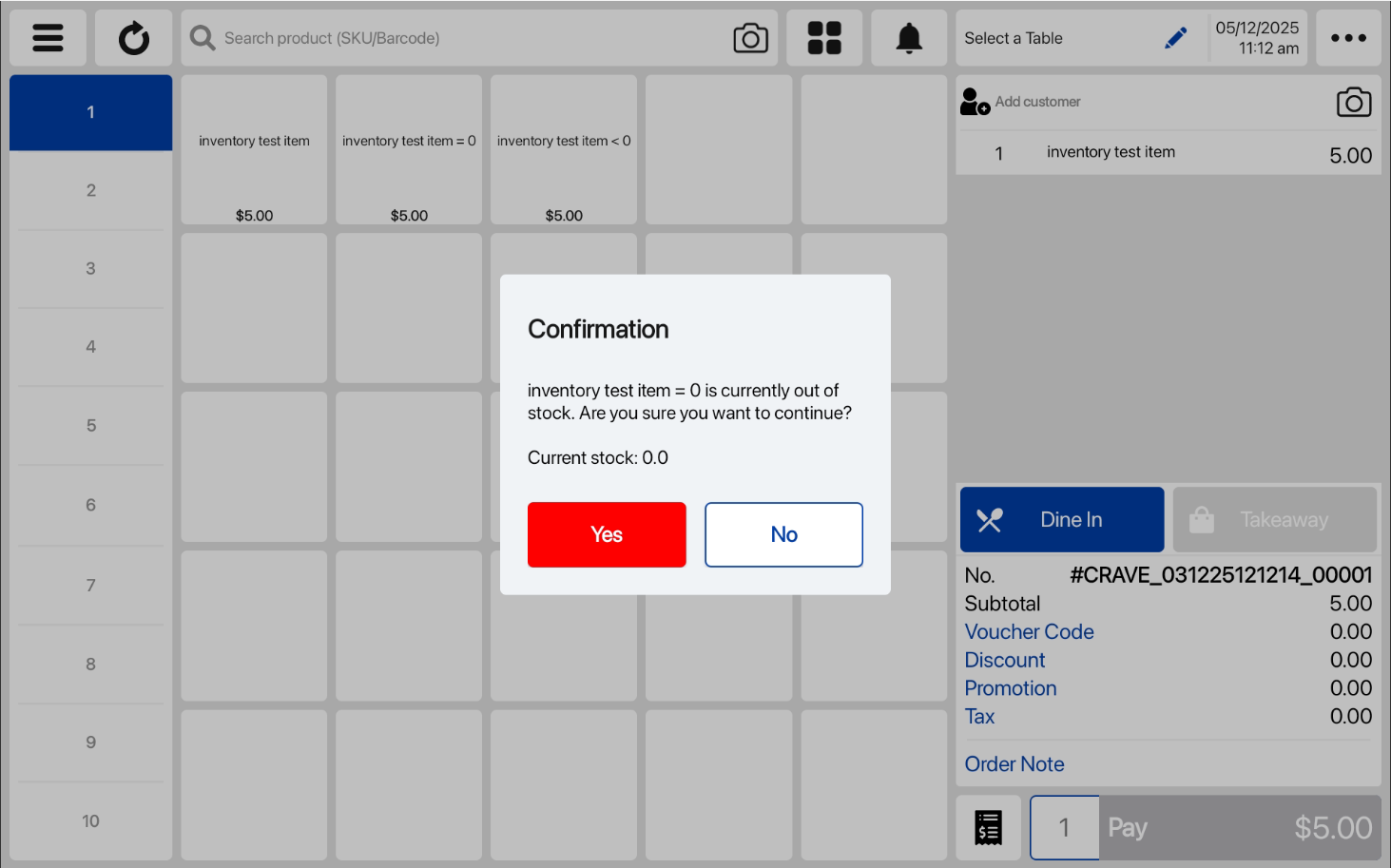Tap the camera icon beside Add customer
The height and width of the screenshot is (868, 1391).
pos(1353,102)
